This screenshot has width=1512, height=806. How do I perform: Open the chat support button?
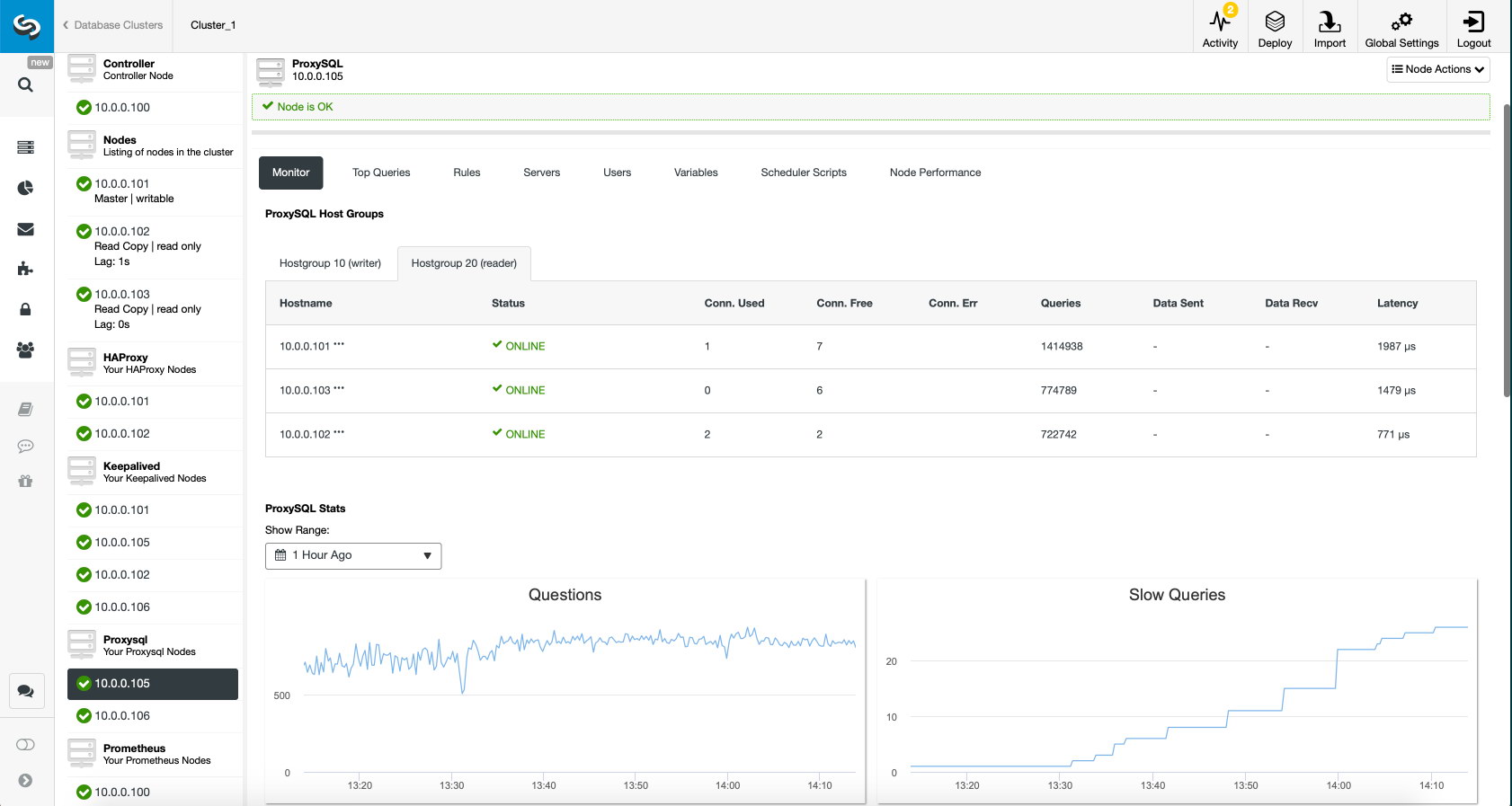click(x=26, y=691)
